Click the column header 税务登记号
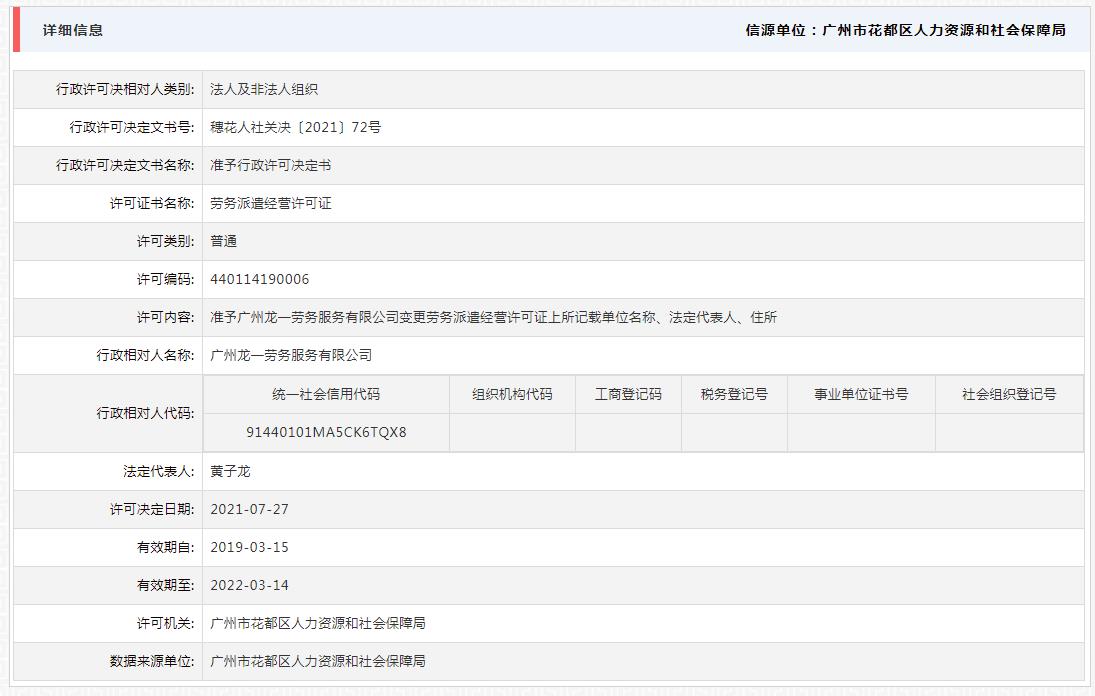The width and height of the screenshot is (1095, 696). point(735,394)
